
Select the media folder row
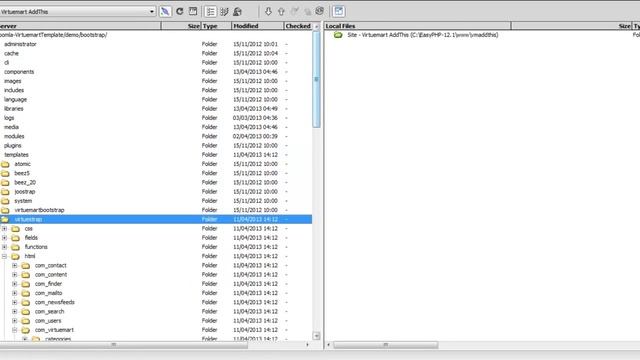click(156, 127)
